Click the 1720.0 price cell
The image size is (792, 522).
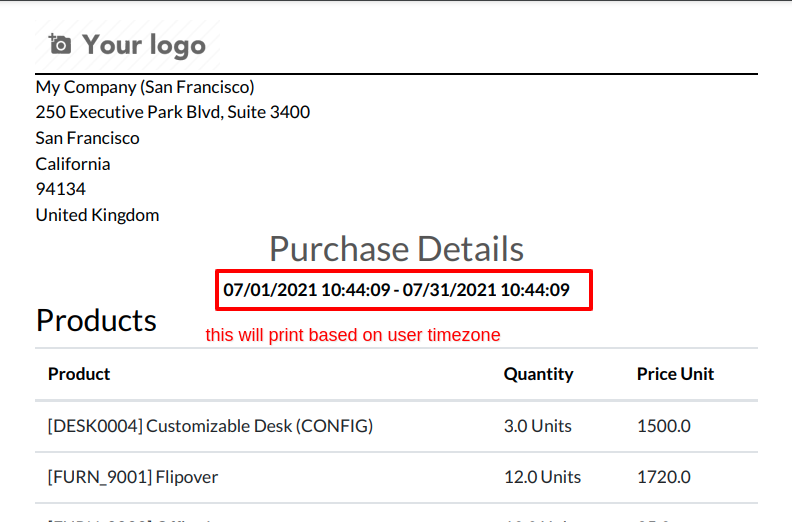tap(664, 477)
